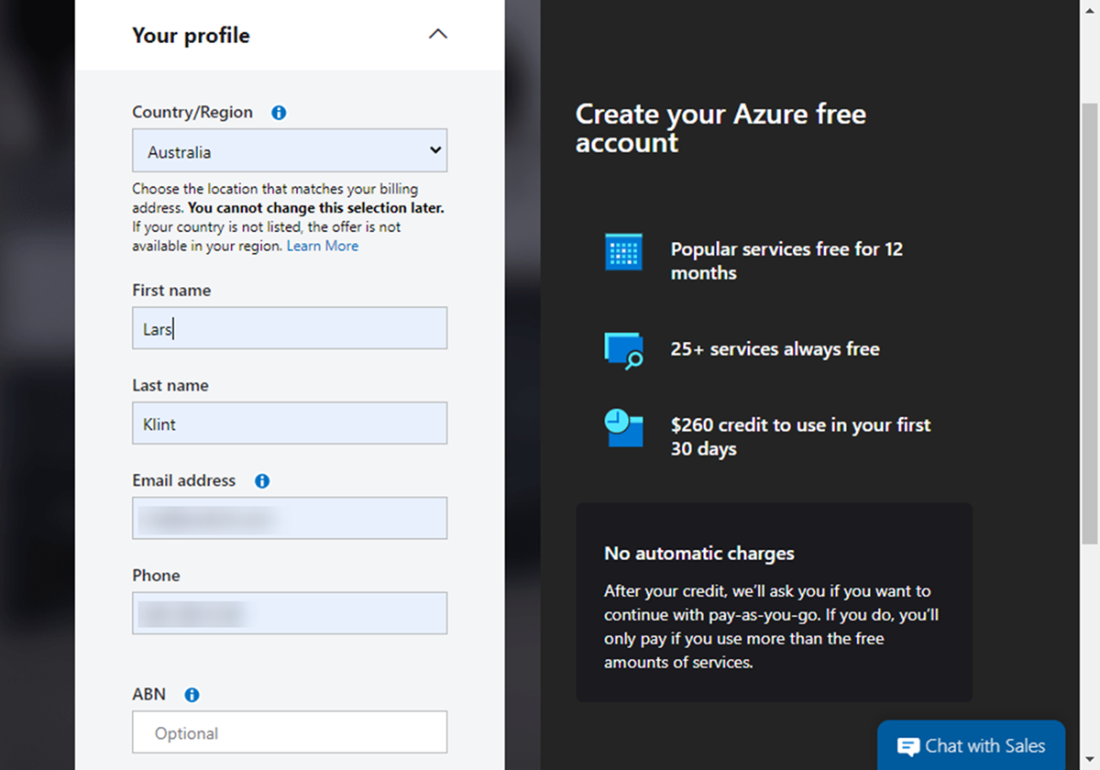Image resolution: width=1100 pixels, height=770 pixels.
Task: Click the Phone number input field
Action: tap(289, 613)
